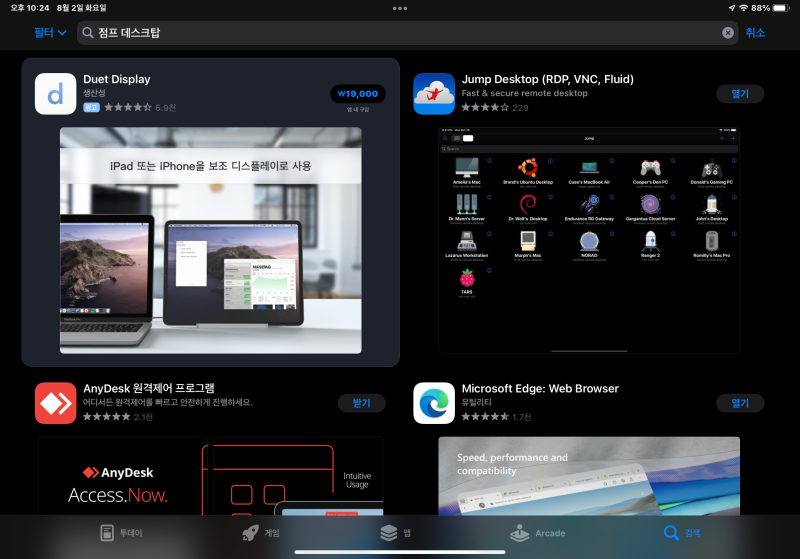Open the Microsoft Edge app icon
This screenshot has width=800, height=559.
coord(434,403)
